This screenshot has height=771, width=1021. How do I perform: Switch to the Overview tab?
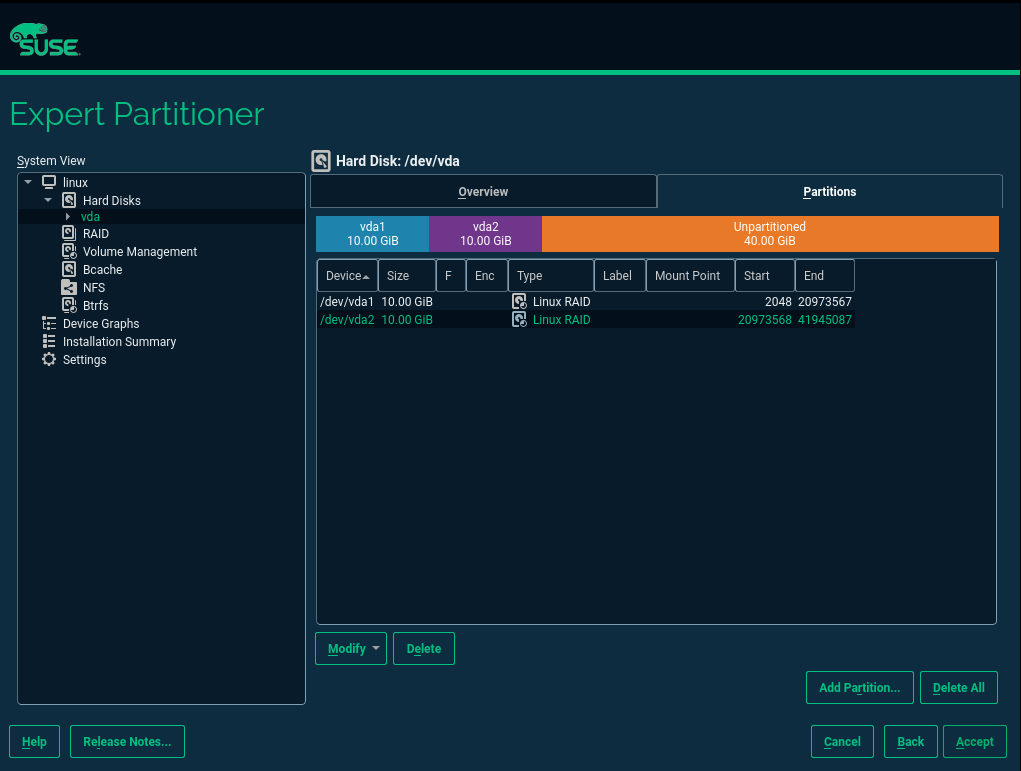[x=483, y=192]
